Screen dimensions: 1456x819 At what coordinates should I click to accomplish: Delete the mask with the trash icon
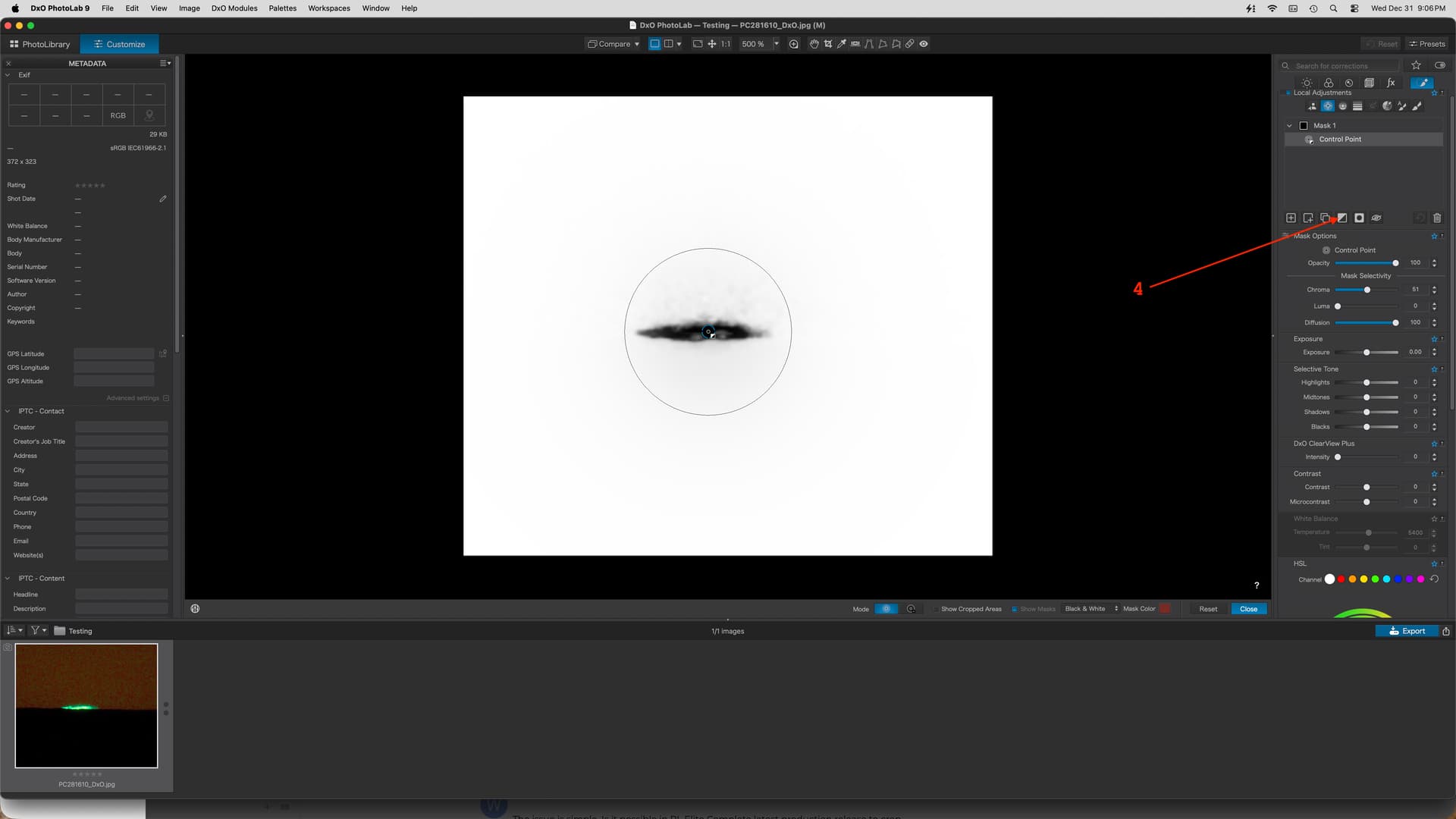pos(1437,218)
